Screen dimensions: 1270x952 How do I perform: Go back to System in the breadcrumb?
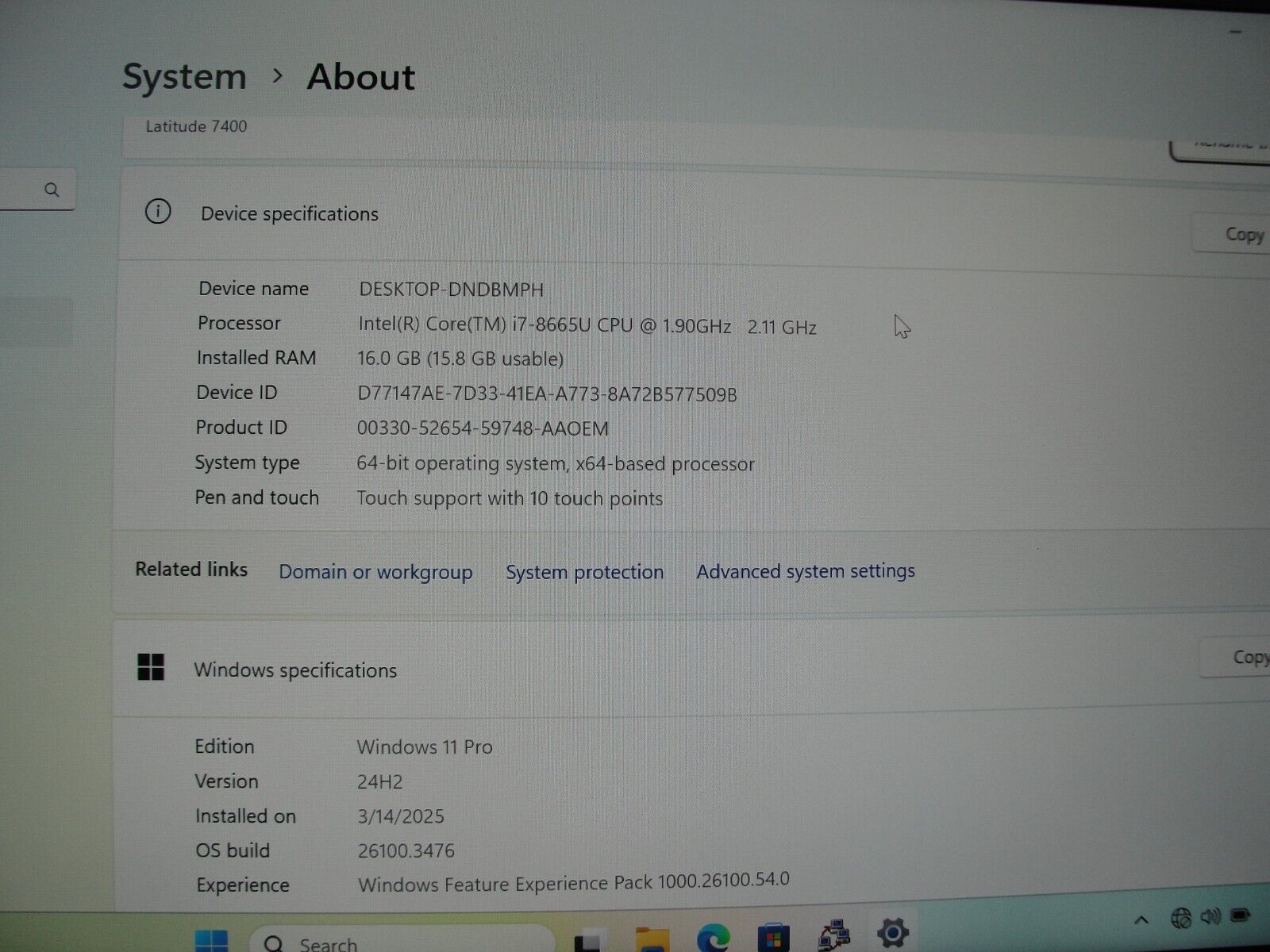click(x=184, y=77)
